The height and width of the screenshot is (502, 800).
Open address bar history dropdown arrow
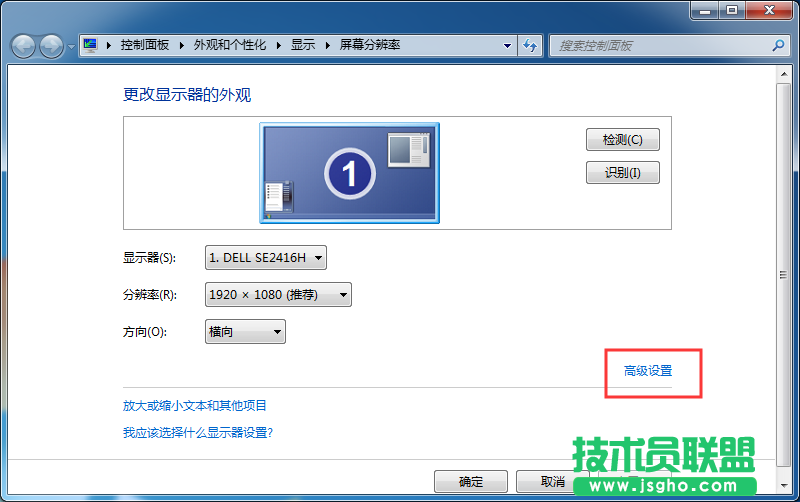coord(507,45)
